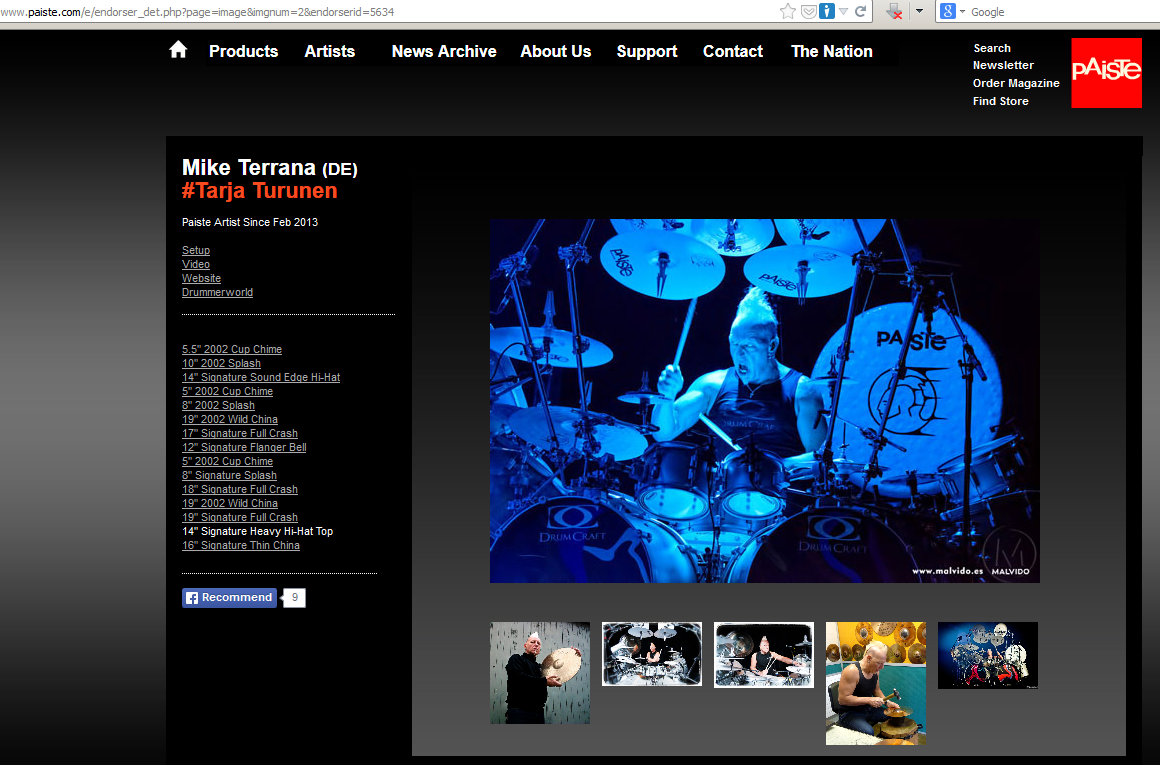Open the address bar history dropdown arrow
1160x765 pixels.
(843, 11)
